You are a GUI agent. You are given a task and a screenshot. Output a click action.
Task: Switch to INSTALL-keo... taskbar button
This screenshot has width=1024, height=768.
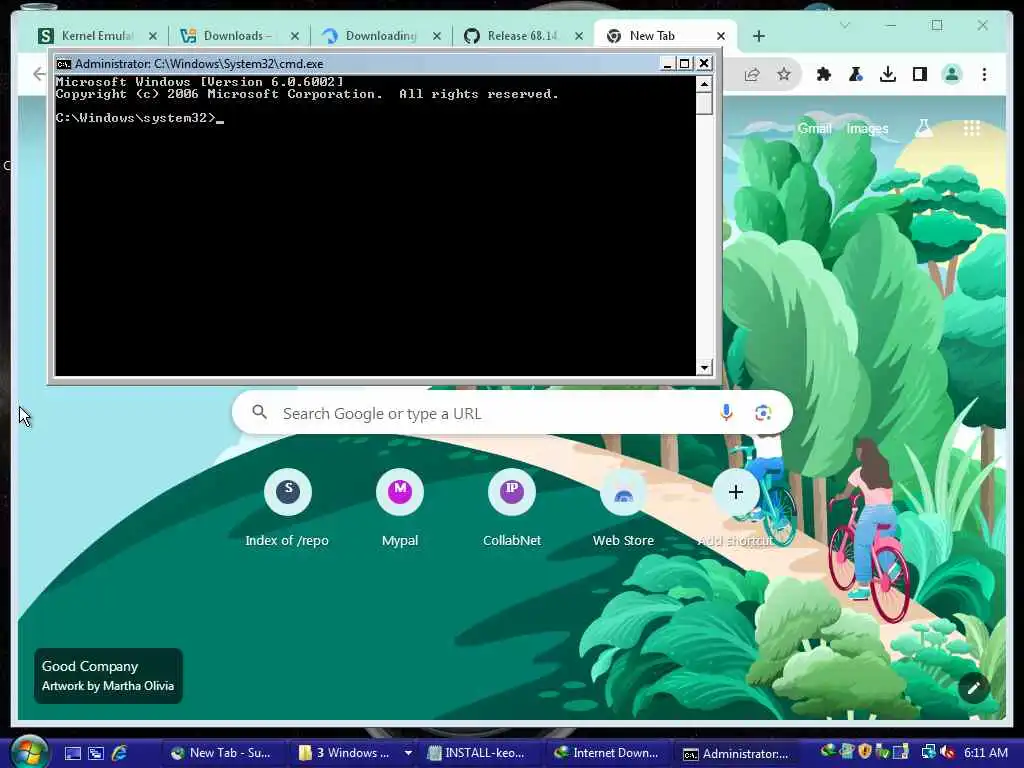coord(481,753)
